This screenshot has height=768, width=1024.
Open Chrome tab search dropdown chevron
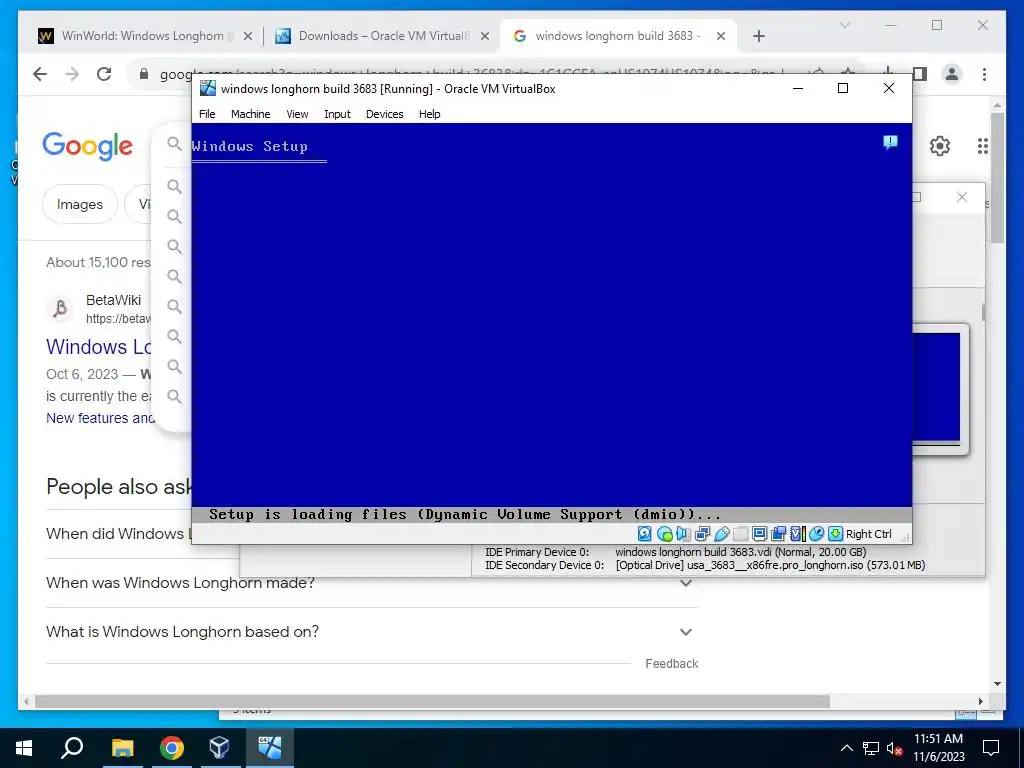tap(844, 25)
